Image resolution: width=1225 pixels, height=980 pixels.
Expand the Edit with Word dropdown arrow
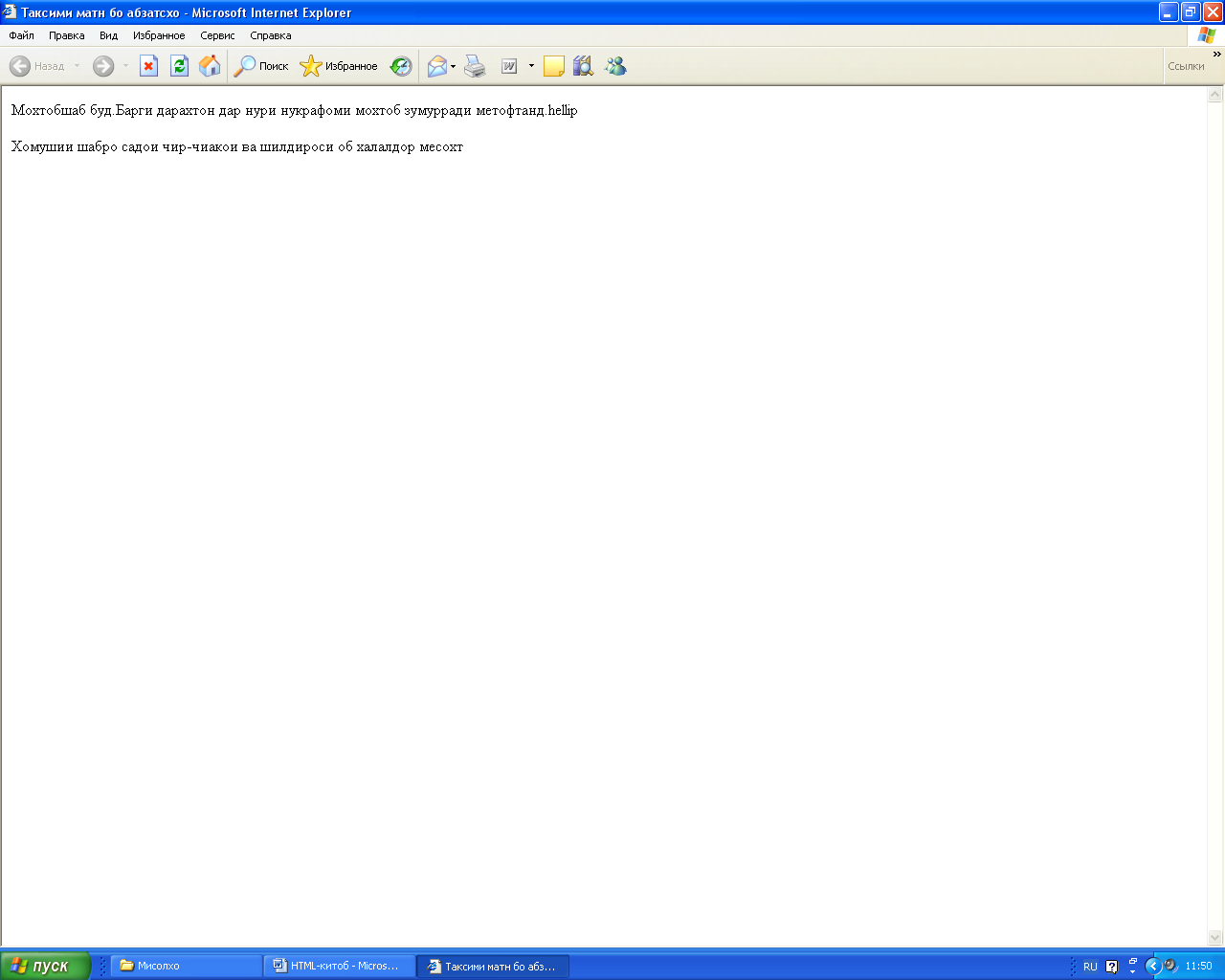point(531,66)
